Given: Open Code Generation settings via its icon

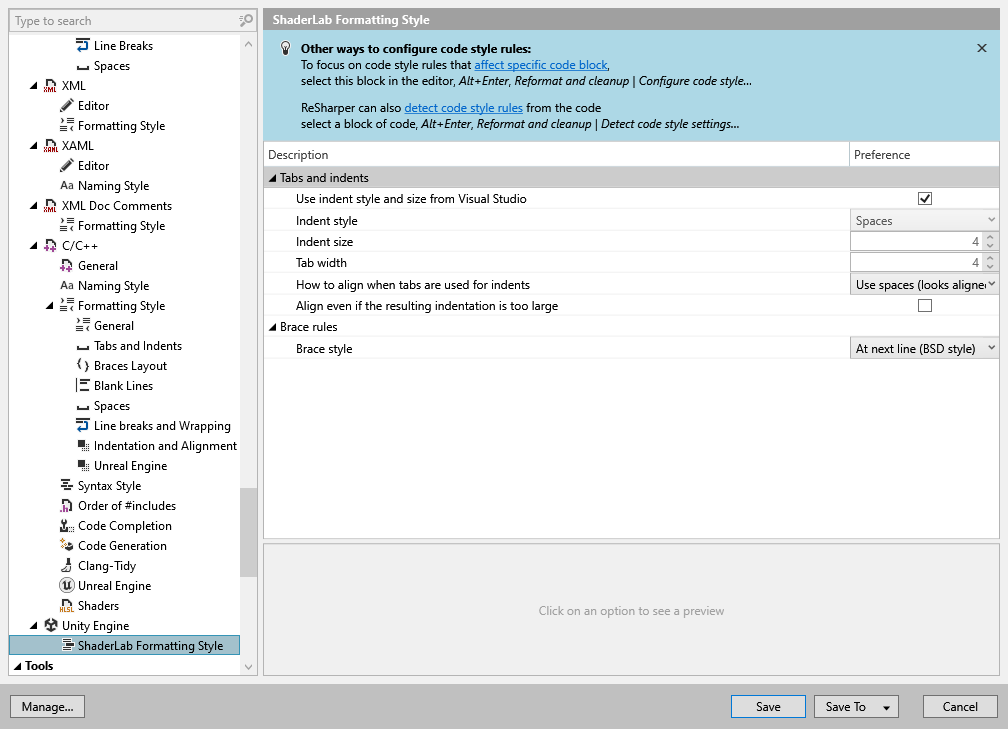Looking at the screenshot, I should click(66, 545).
